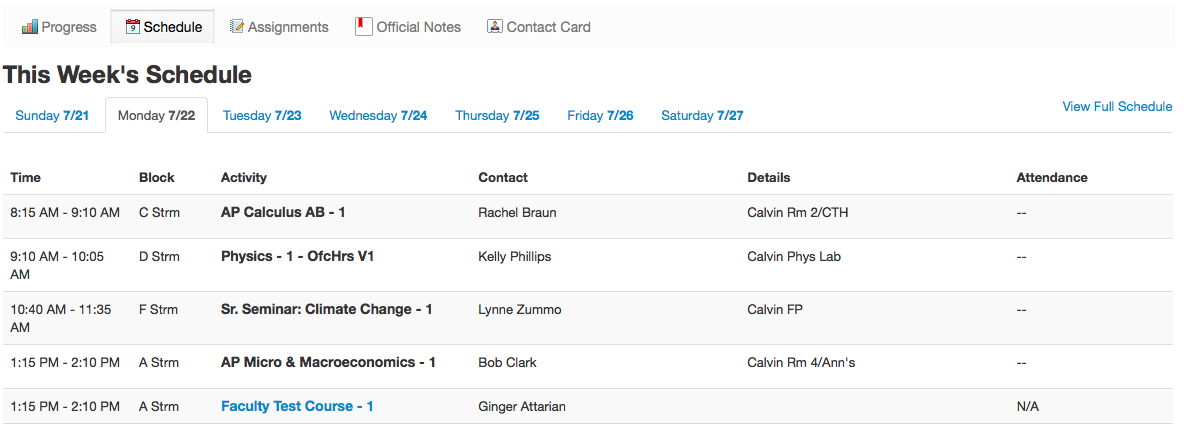
Task: Open Saturday 7/27 schedule
Action: click(x=702, y=115)
